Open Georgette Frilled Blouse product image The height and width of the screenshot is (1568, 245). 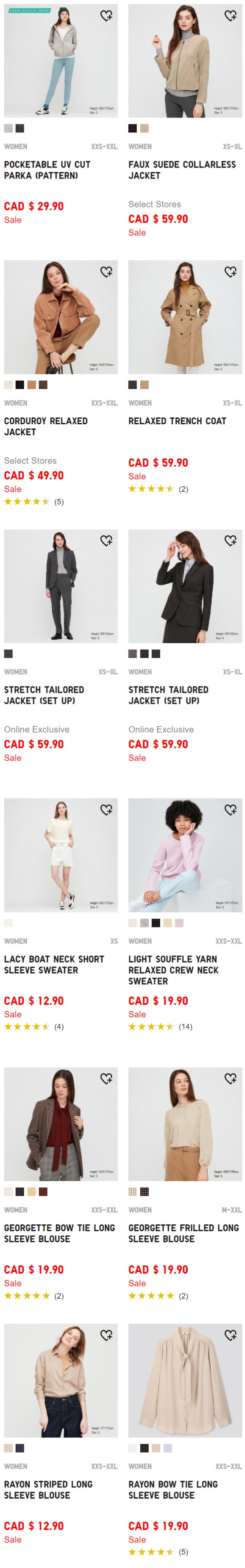click(x=185, y=1124)
